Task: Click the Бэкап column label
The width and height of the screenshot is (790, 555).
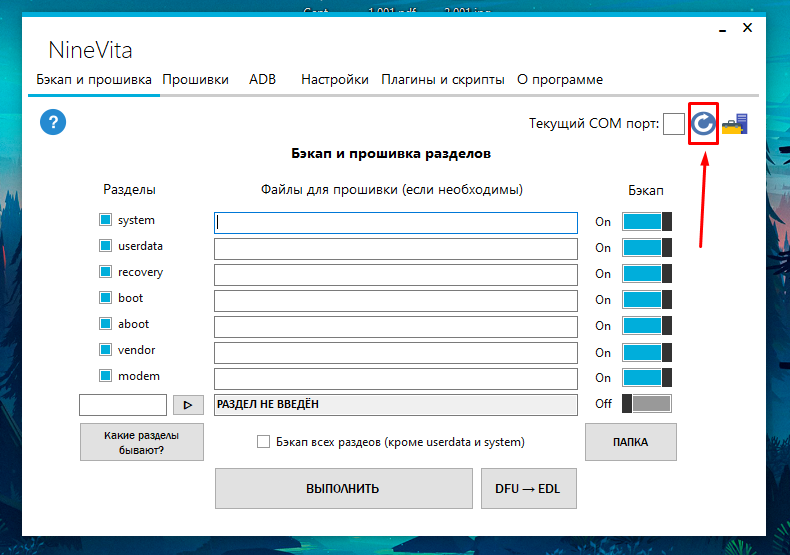Action: tap(646, 190)
